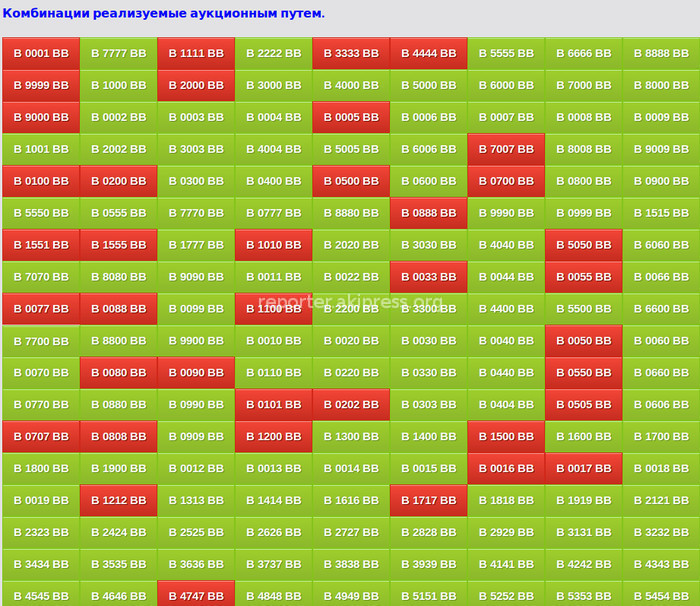Click the red B 1500 BB button

click(x=506, y=437)
